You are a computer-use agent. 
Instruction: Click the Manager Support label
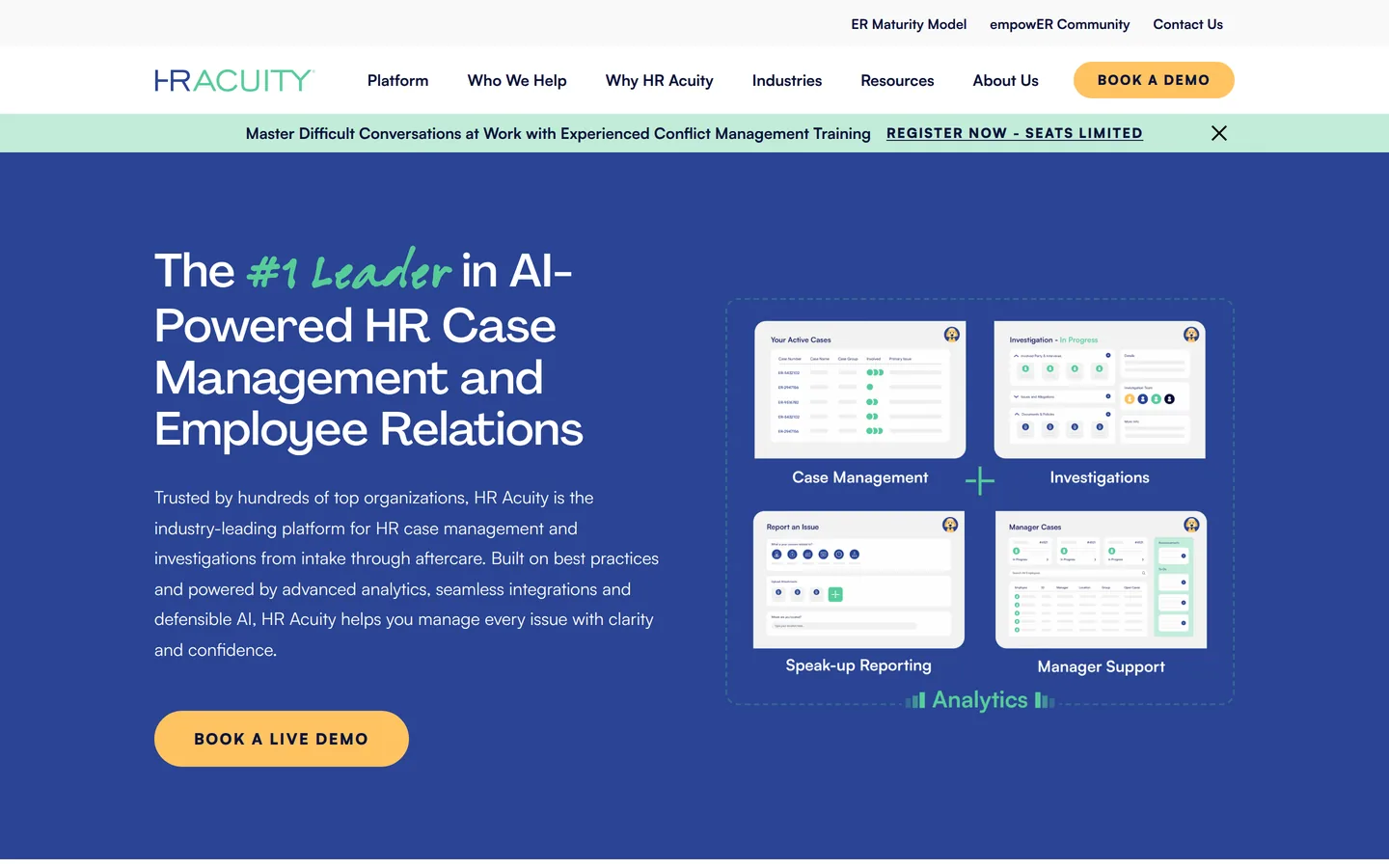point(1101,666)
